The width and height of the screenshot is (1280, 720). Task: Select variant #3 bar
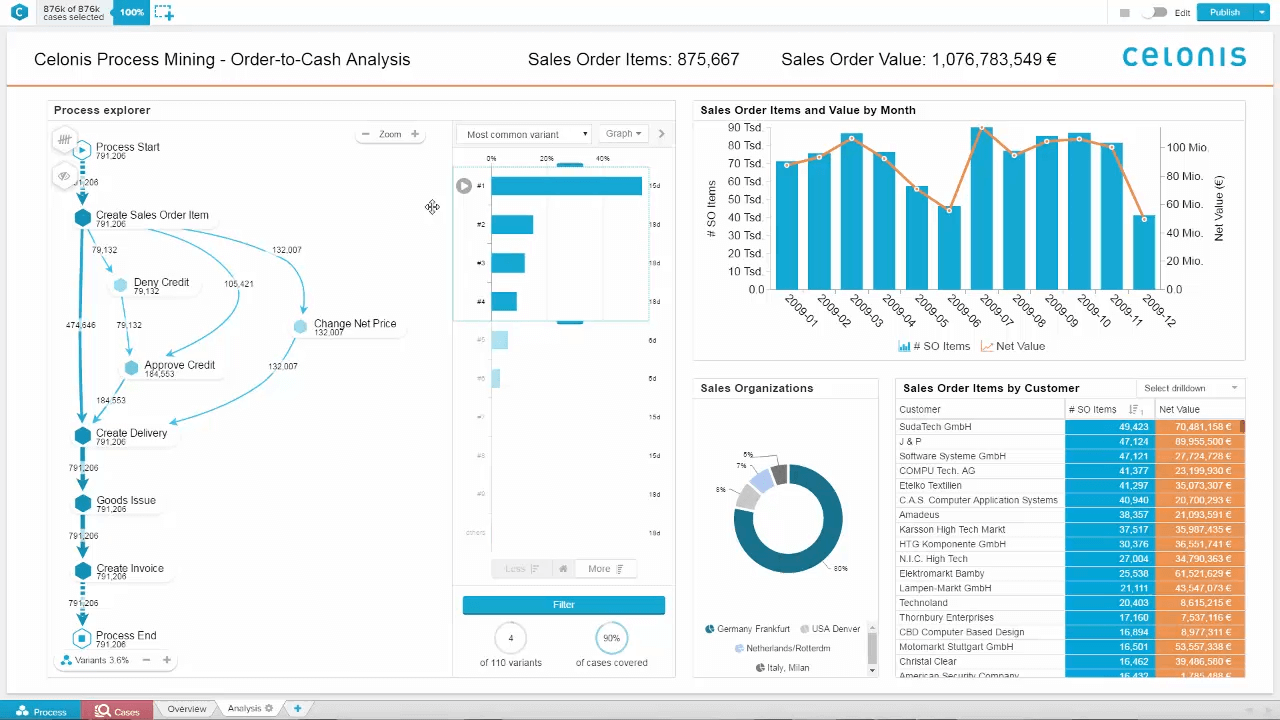pos(508,263)
